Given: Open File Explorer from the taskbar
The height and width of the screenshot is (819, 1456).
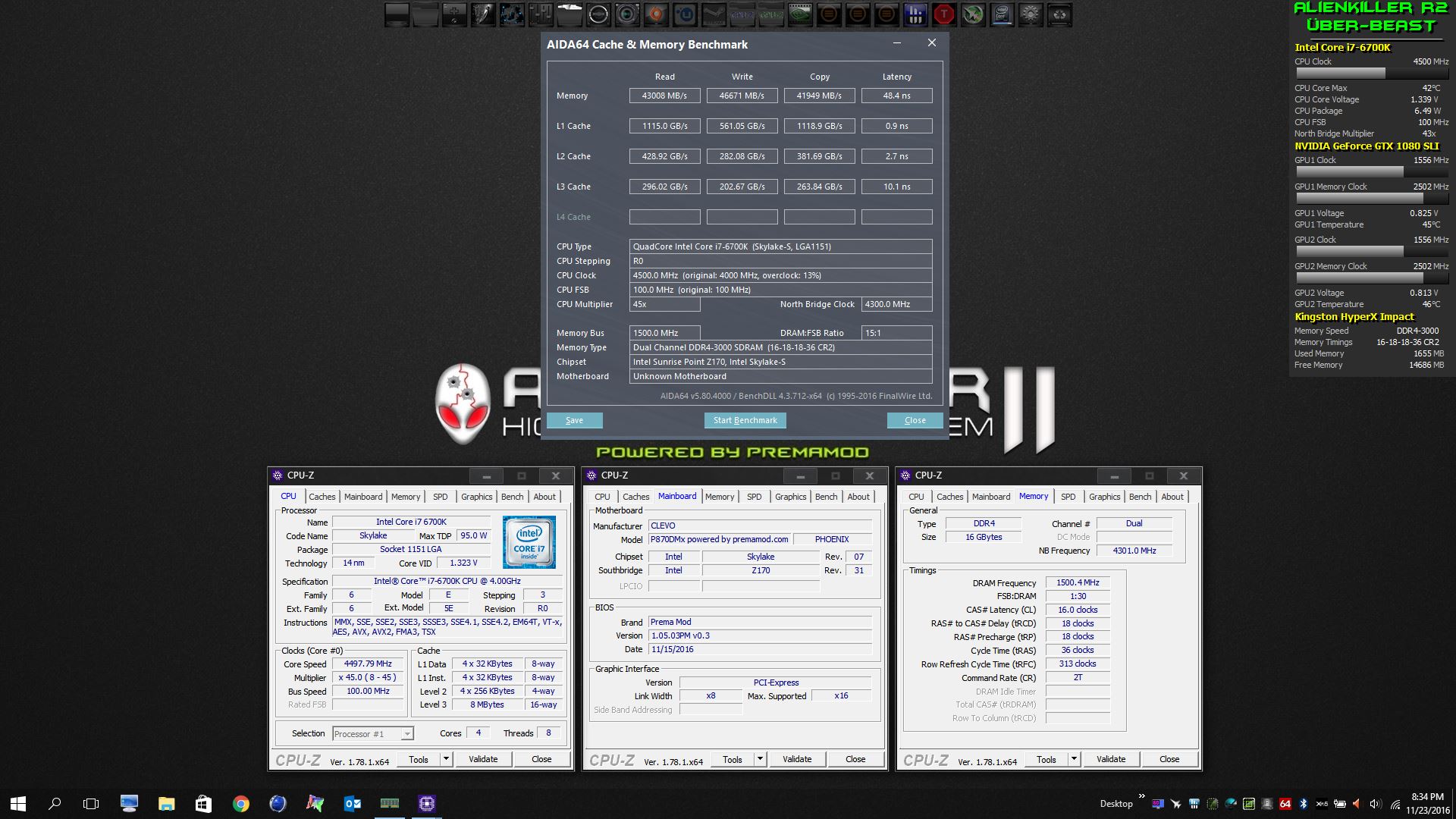Looking at the screenshot, I should (166, 804).
